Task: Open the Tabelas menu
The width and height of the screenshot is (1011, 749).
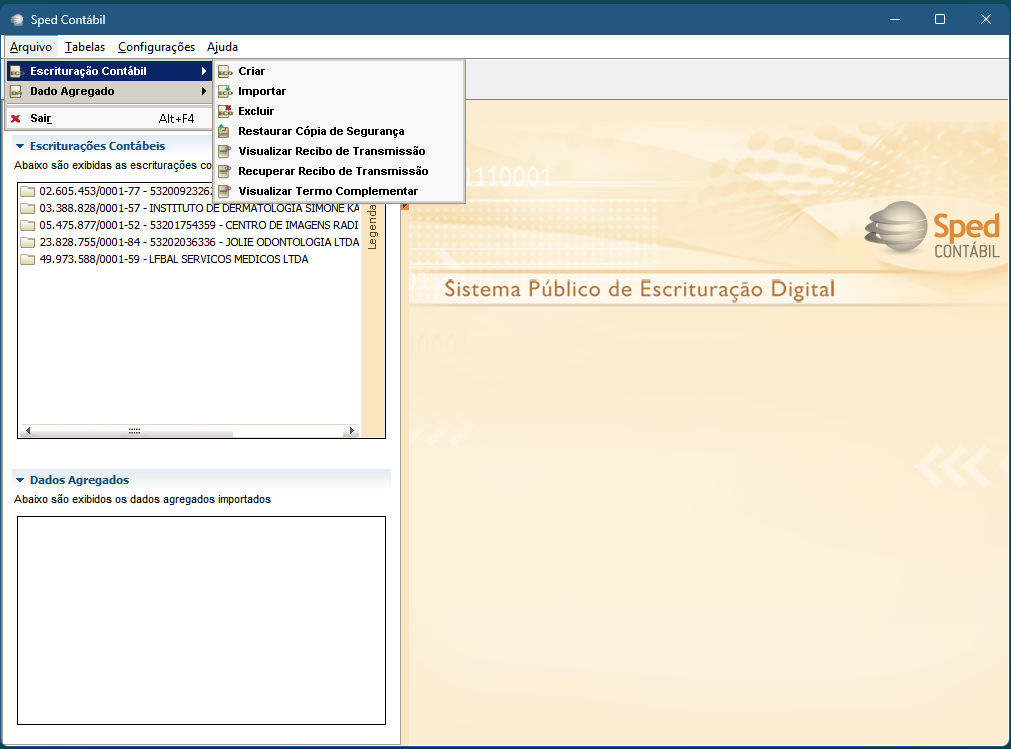Action: [85, 47]
